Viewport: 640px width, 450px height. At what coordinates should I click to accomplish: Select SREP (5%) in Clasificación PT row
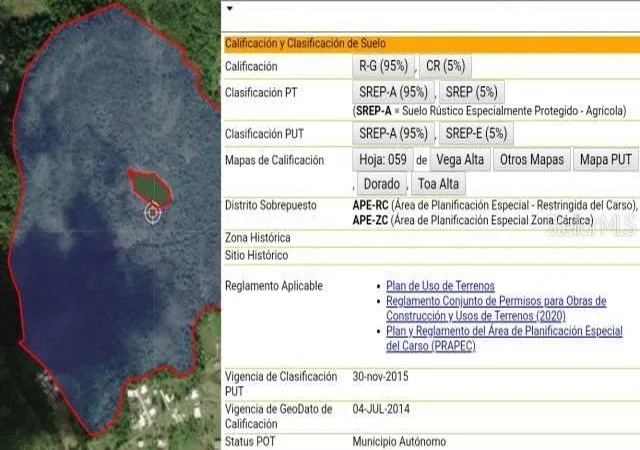point(471,92)
